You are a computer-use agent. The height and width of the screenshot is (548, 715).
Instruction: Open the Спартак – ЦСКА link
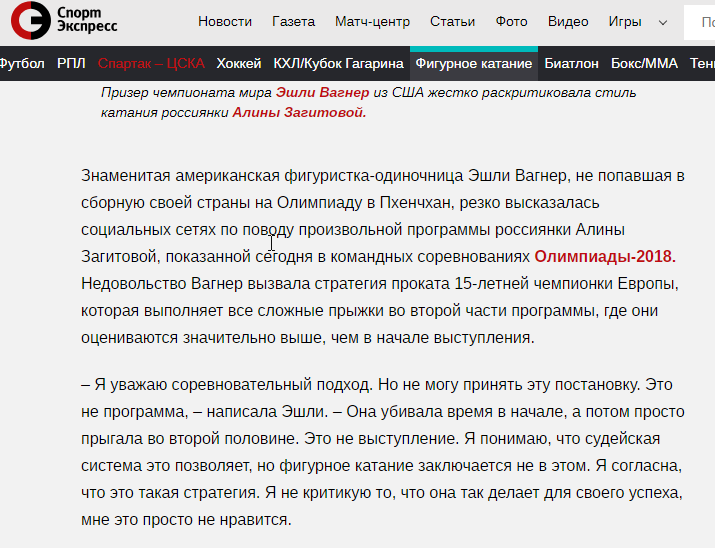coord(151,63)
